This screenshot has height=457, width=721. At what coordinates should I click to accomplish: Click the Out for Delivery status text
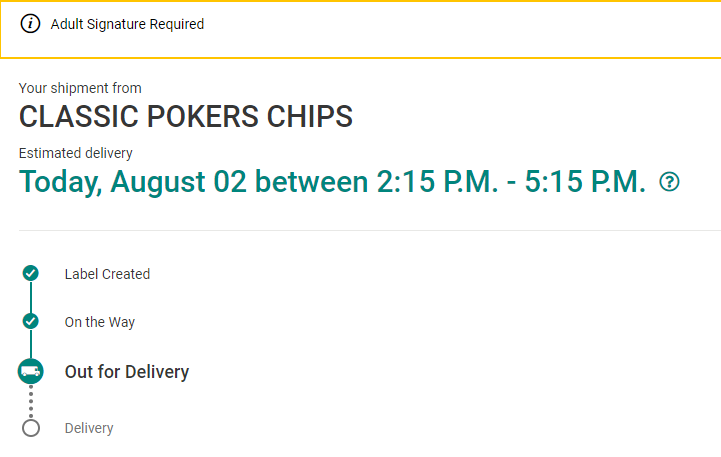(x=127, y=372)
